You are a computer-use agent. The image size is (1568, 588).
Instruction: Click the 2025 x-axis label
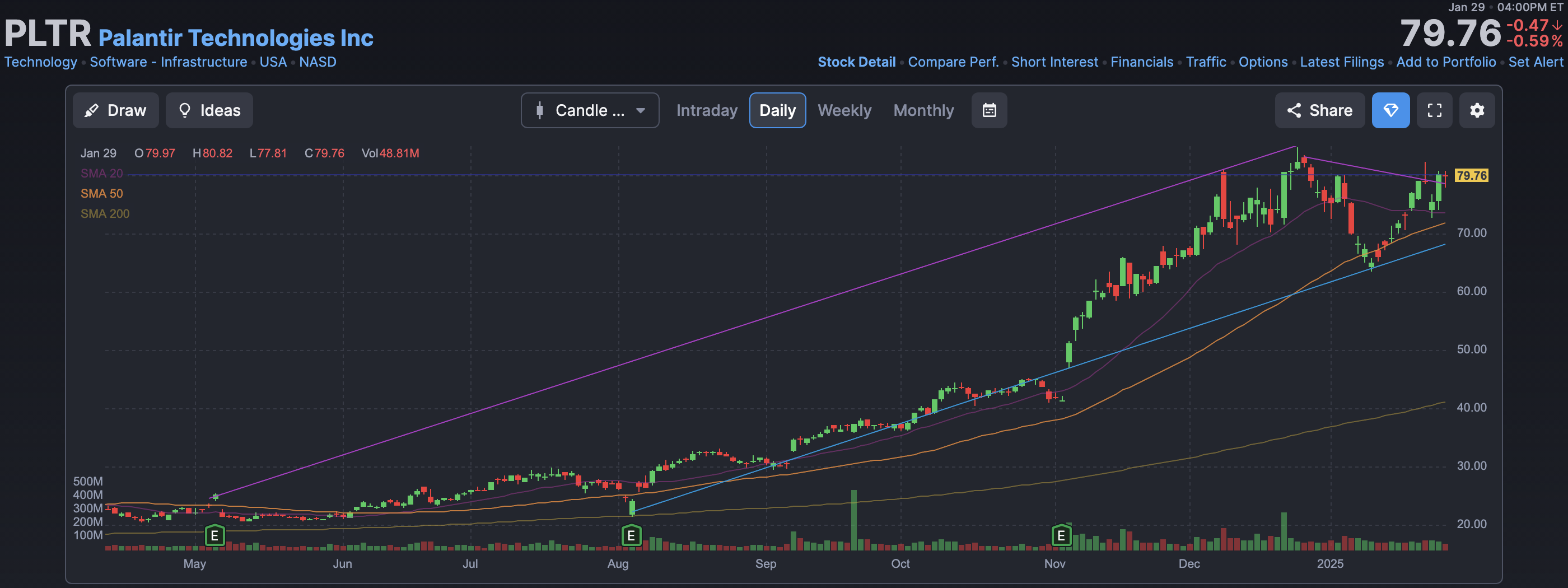click(x=1330, y=564)
